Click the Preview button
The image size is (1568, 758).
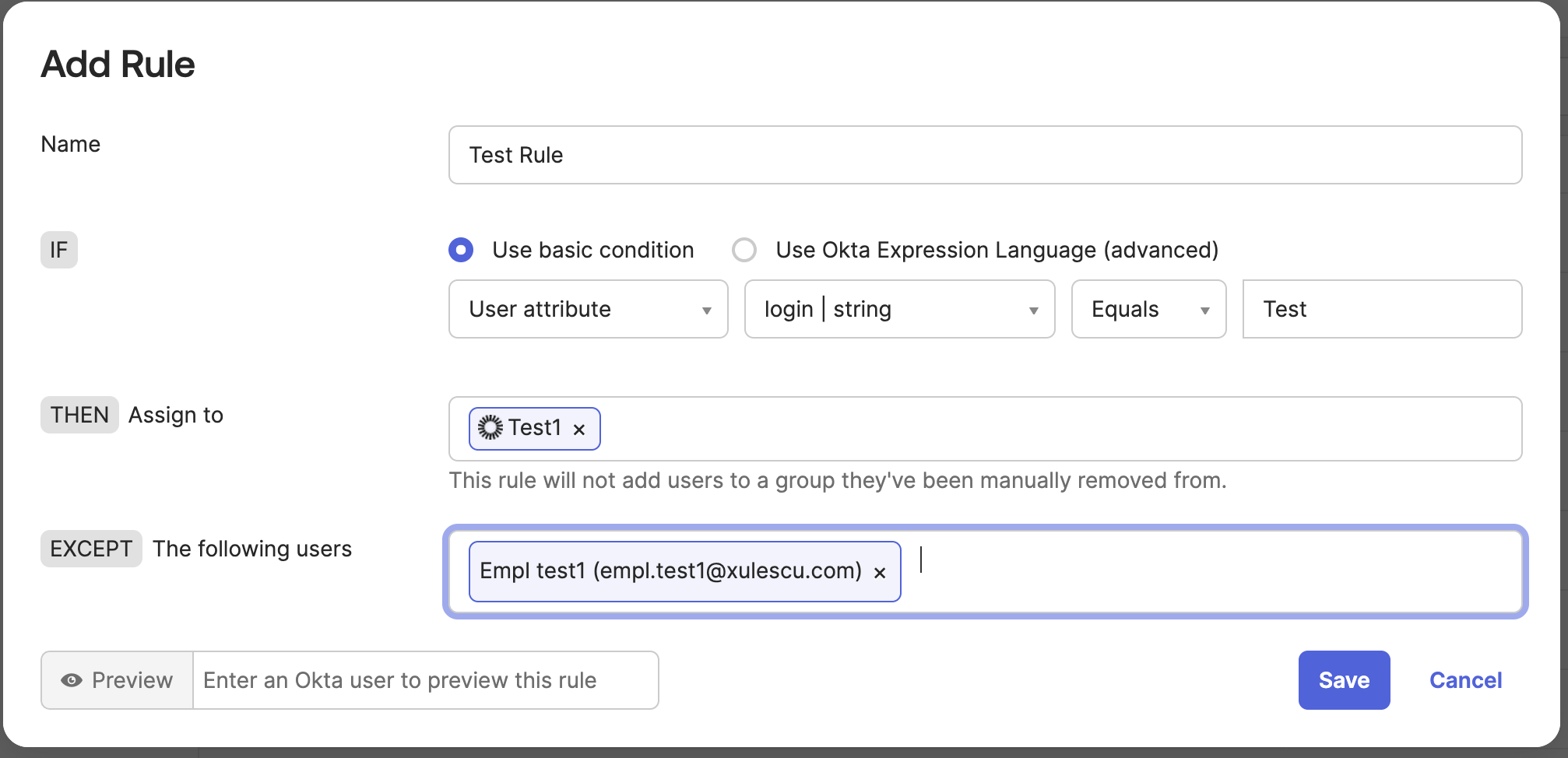116,679
